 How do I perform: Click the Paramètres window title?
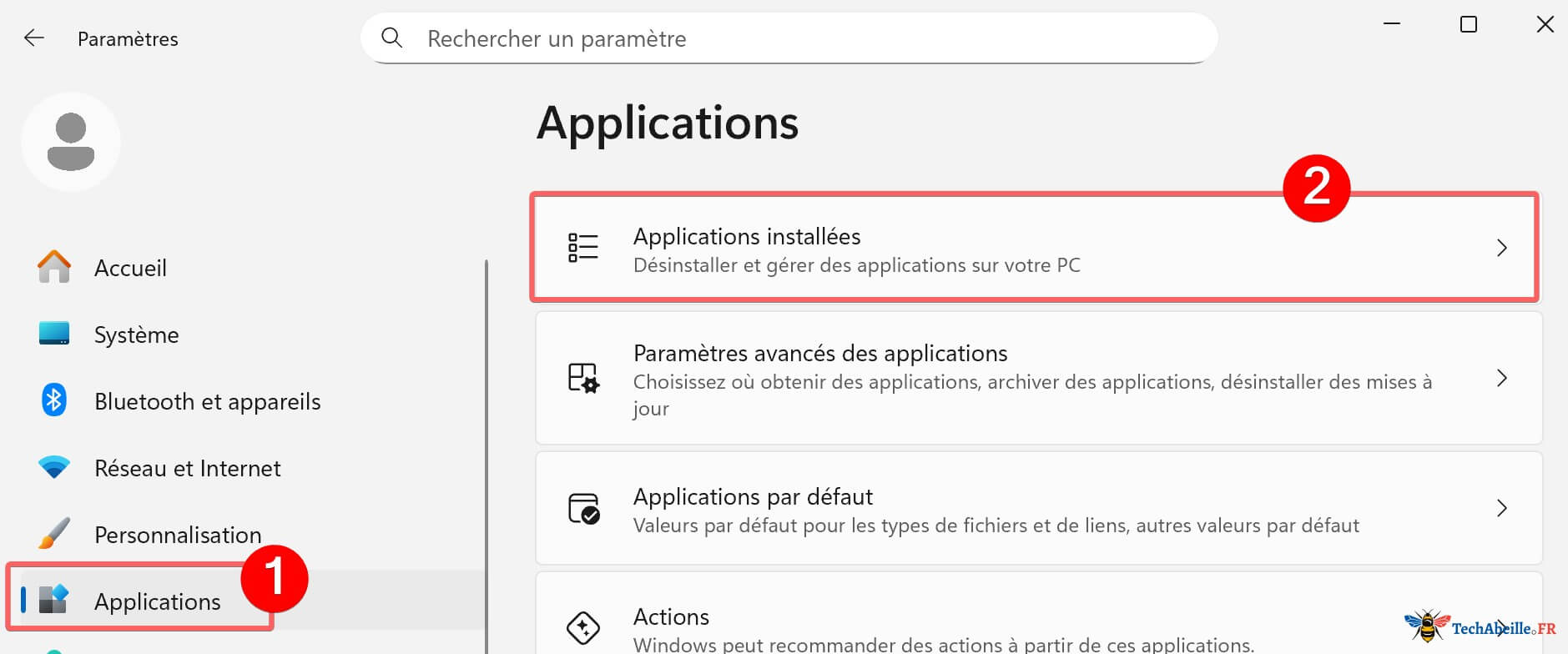click(128, 39)
